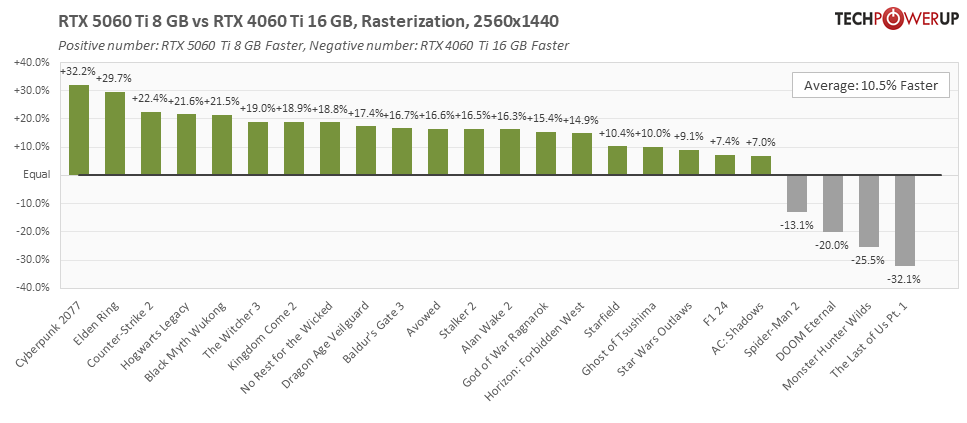The image size is (967, 423).
Task: Select the Cyberpunk 2077 green bar
Action: click(x=78, y=130)
